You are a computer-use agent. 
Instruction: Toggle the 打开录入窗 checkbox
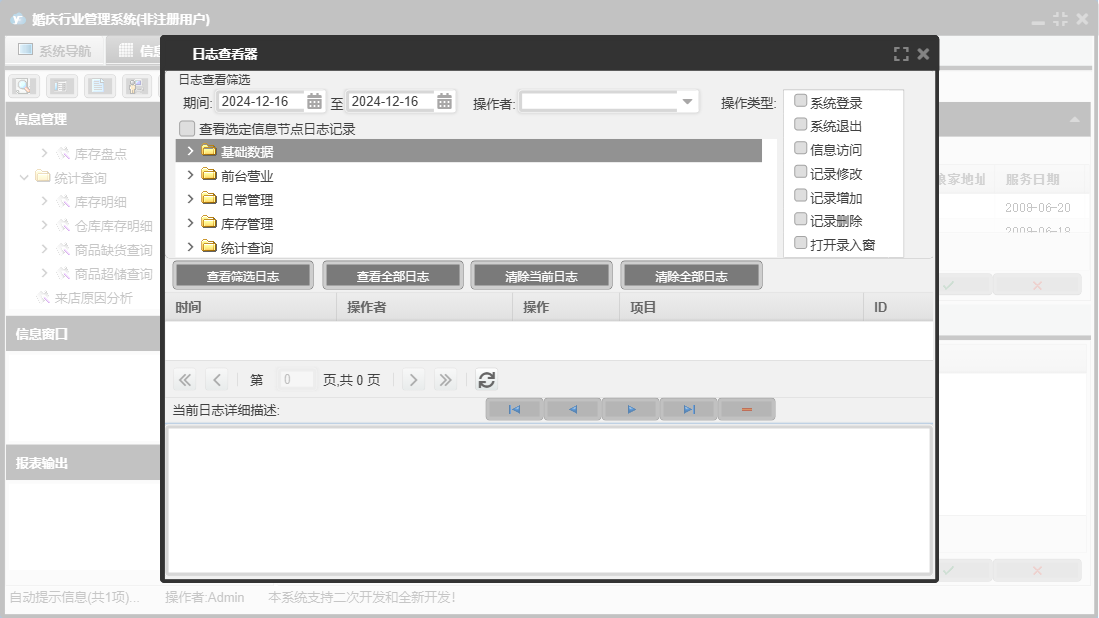pos(800,244)
